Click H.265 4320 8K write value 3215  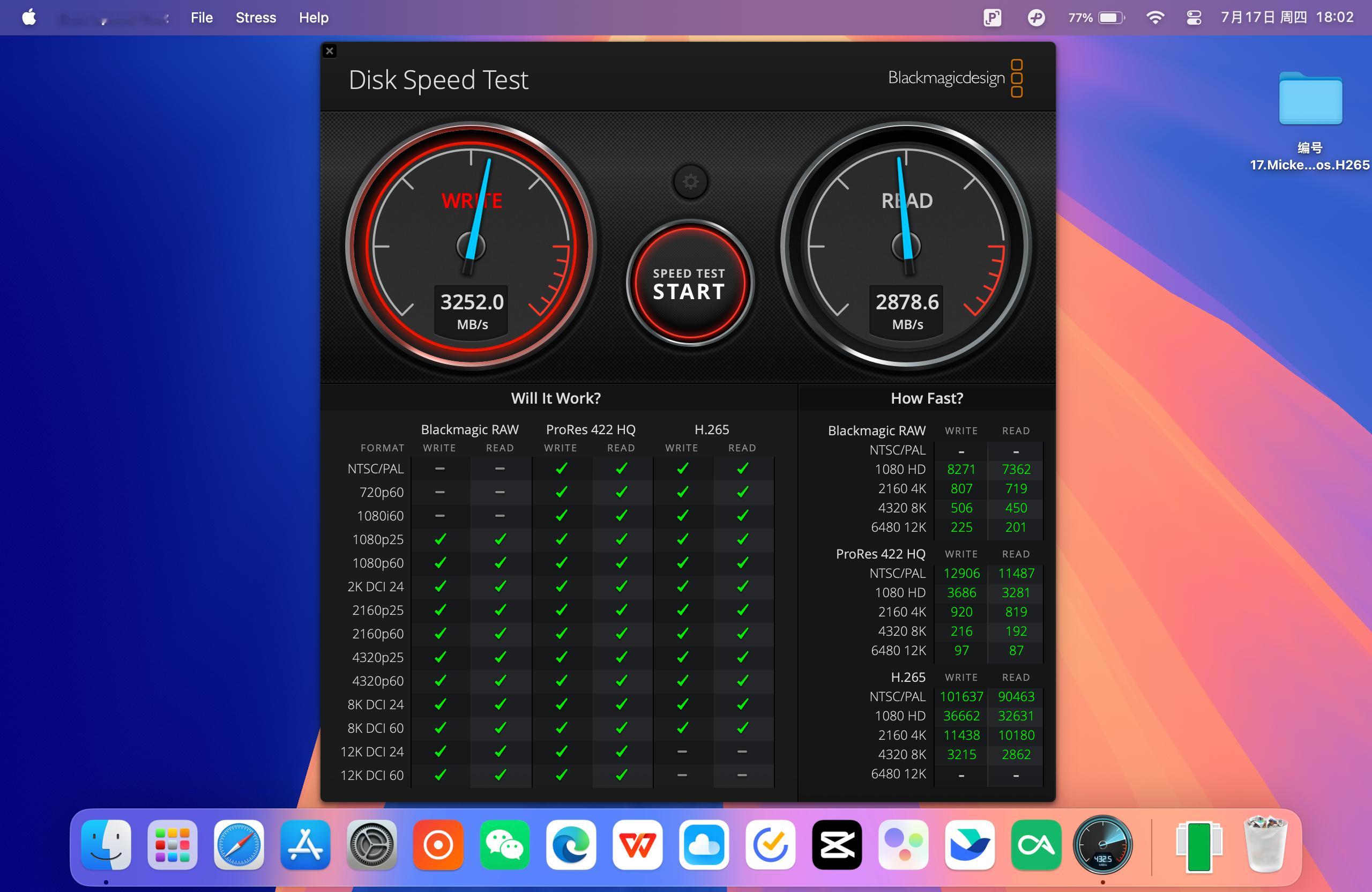pos(961,754)
